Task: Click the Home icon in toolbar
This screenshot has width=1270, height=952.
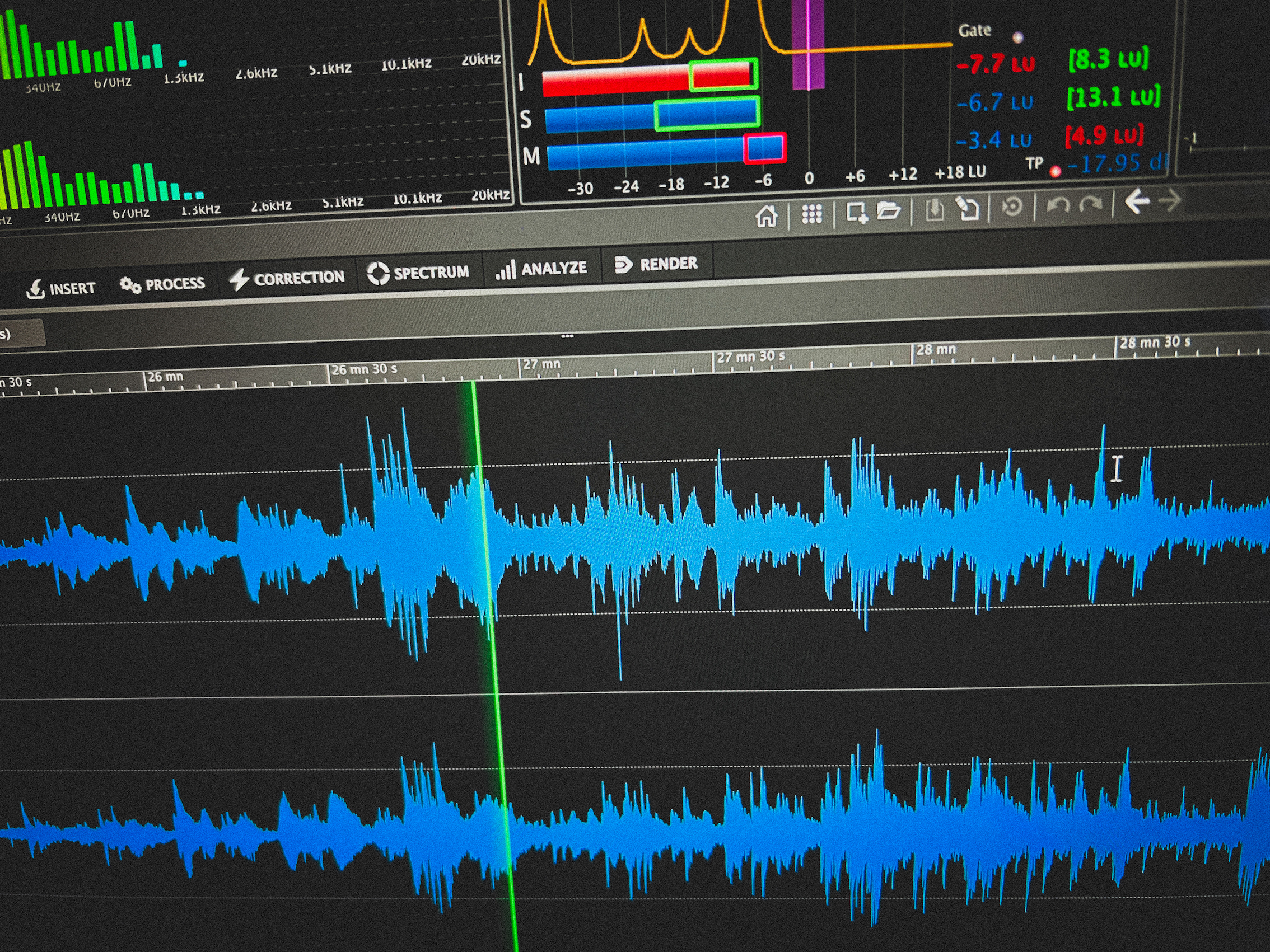Action: (x=767, y=217)
